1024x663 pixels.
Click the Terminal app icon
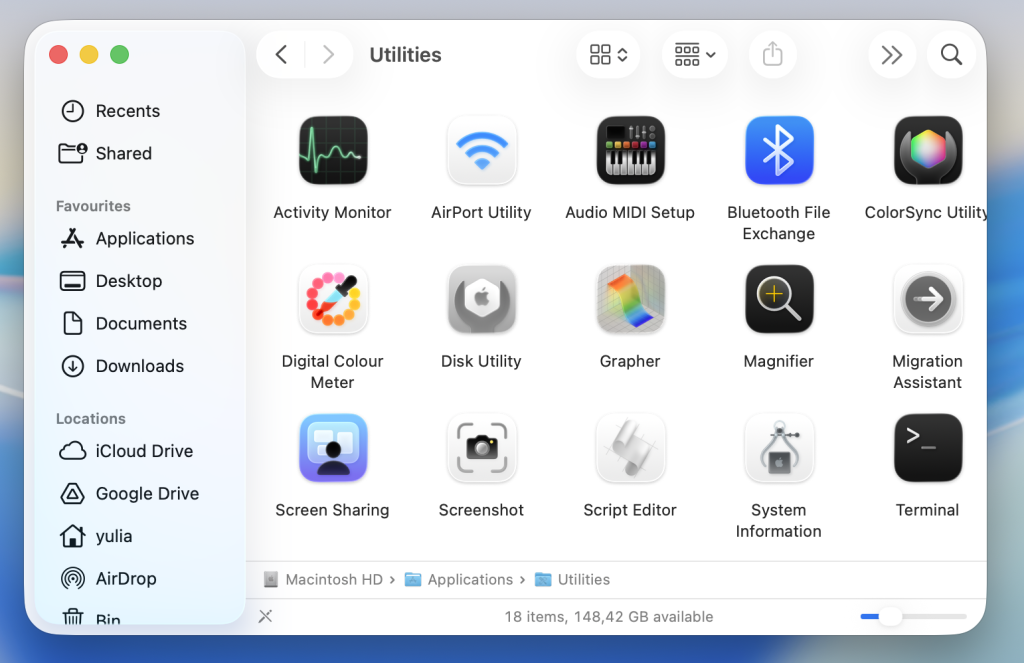point(928,448)
